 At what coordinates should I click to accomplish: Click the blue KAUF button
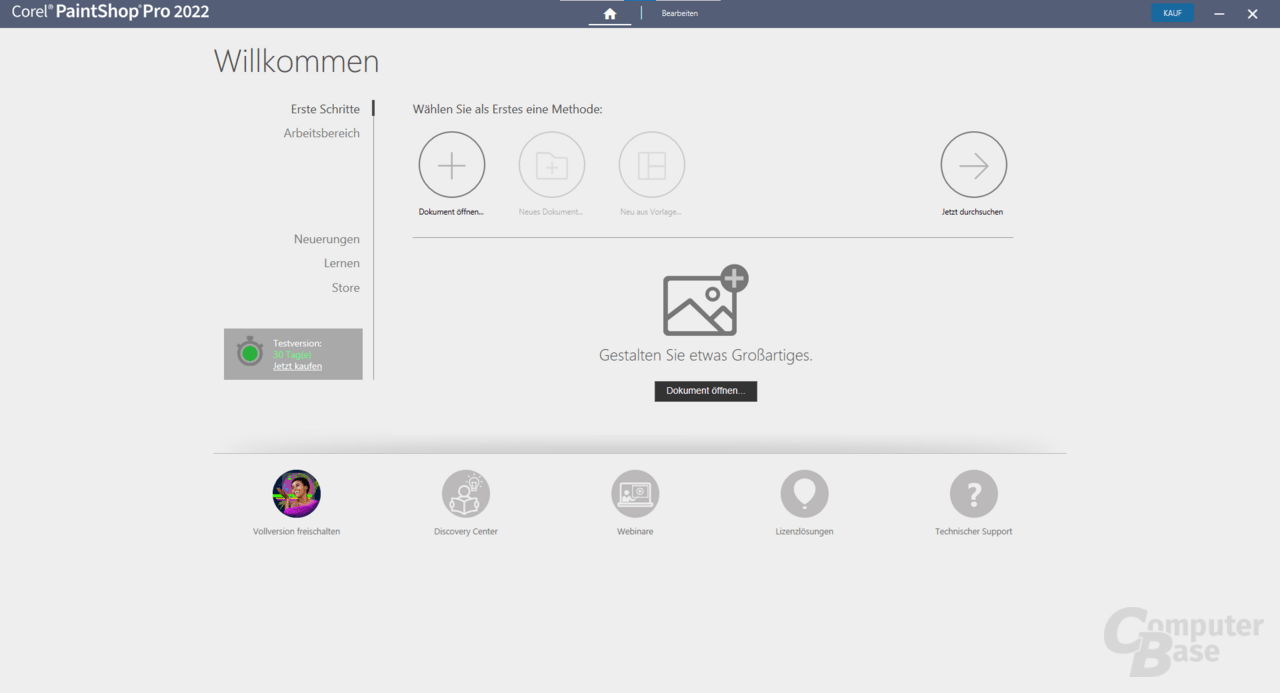(x=1172, y=13)
